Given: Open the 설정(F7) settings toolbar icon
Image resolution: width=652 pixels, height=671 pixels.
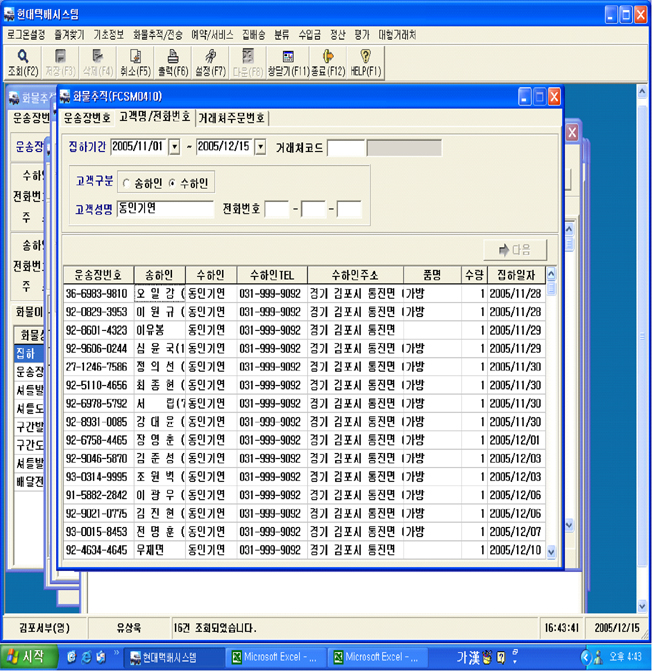Looking at the screenshot, I should [210, 61].
